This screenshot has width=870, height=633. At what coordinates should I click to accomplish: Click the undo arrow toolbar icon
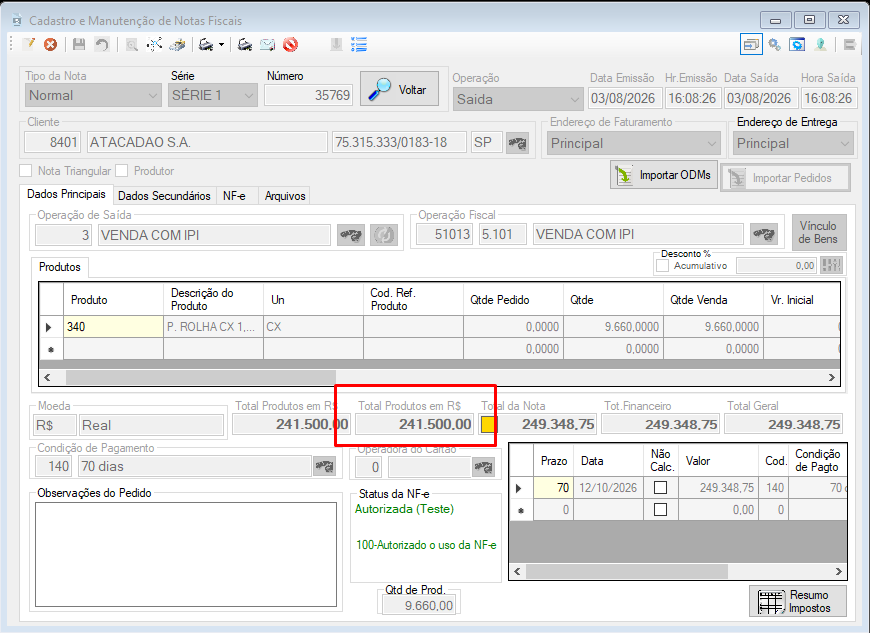[x=102, y=44]
